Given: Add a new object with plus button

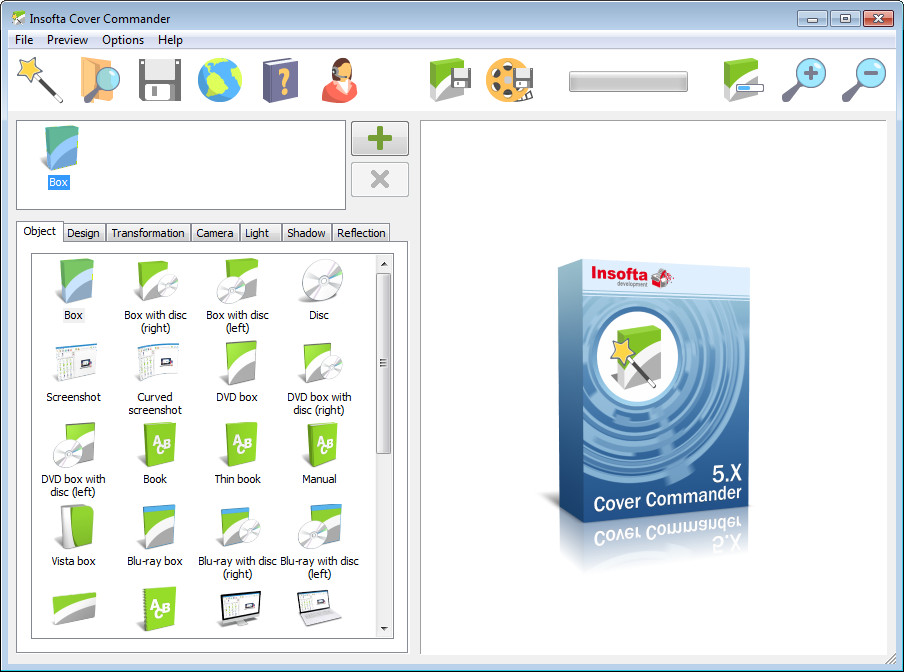Looking at the screenshot, I should click(x=380, y=138).
